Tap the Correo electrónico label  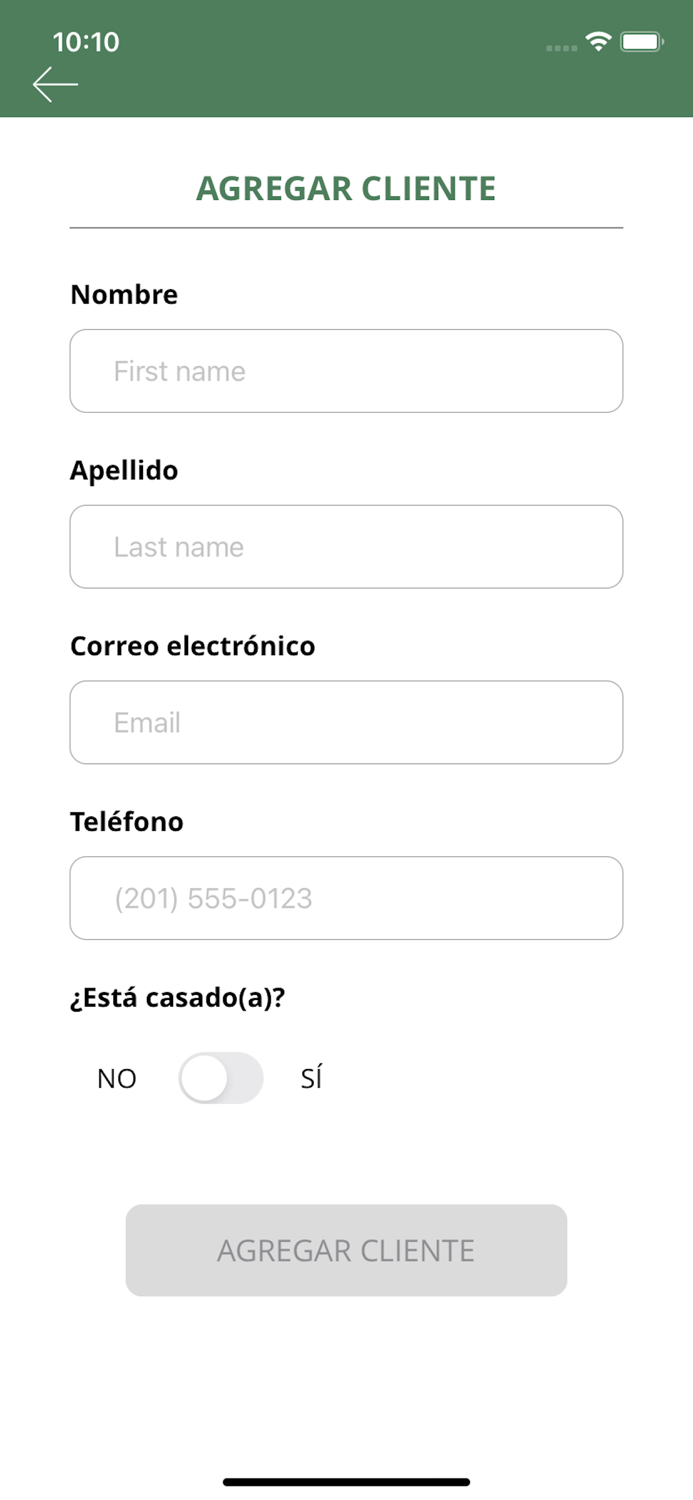pos(192,646)
